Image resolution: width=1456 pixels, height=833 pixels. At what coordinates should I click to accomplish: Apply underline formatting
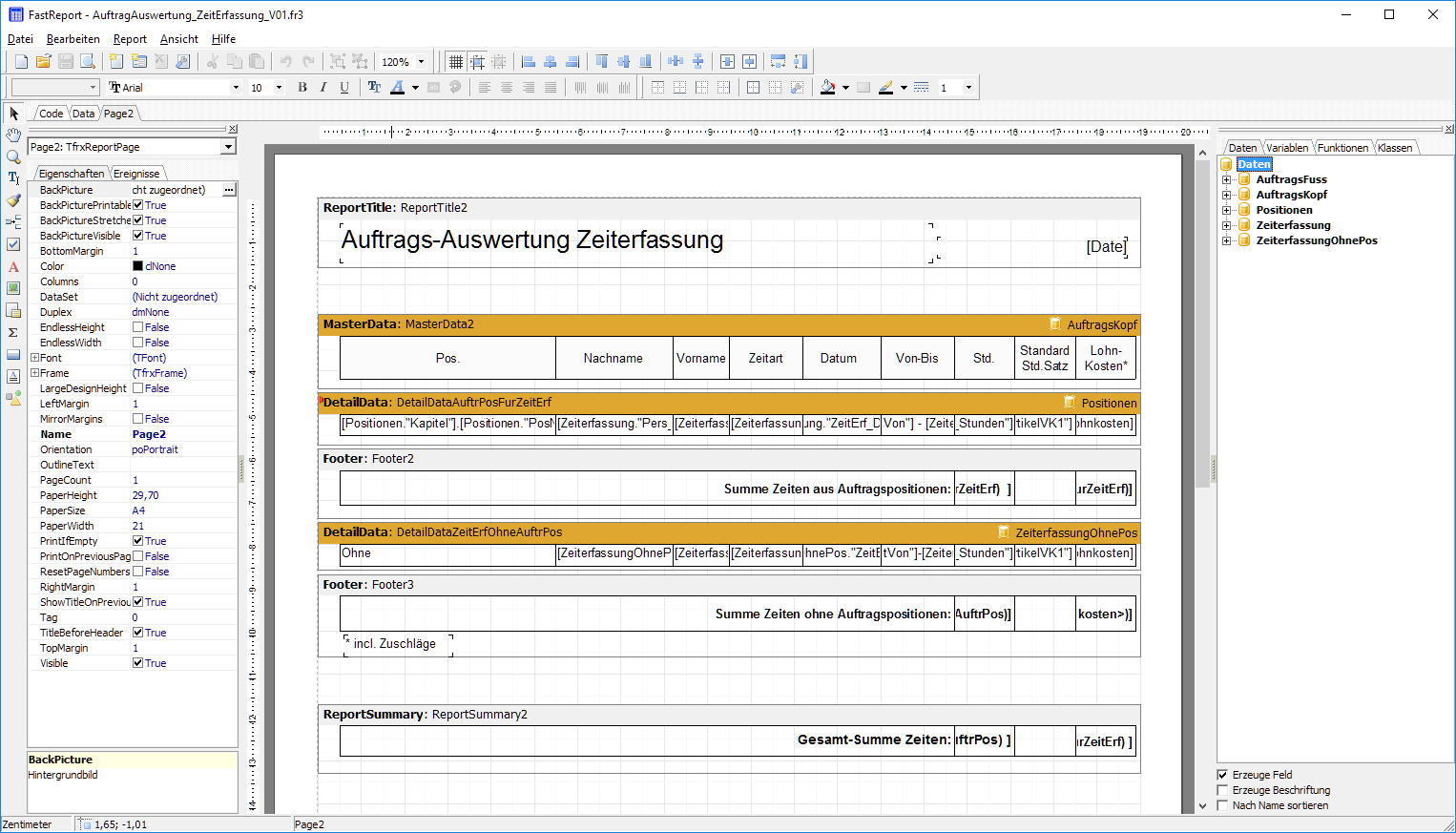344,87
